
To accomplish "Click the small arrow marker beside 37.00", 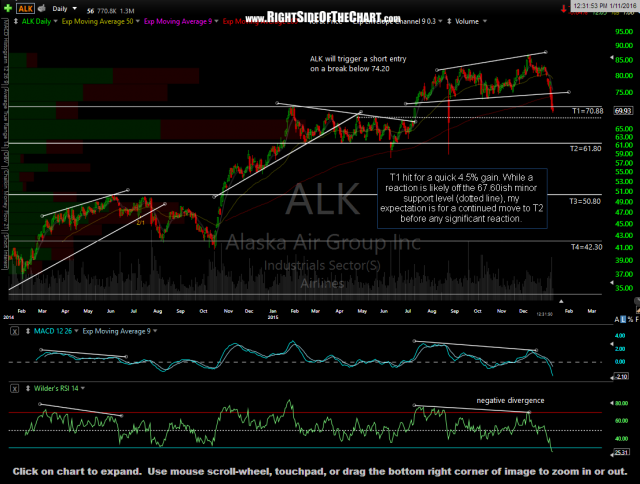I will pos(611,283).
